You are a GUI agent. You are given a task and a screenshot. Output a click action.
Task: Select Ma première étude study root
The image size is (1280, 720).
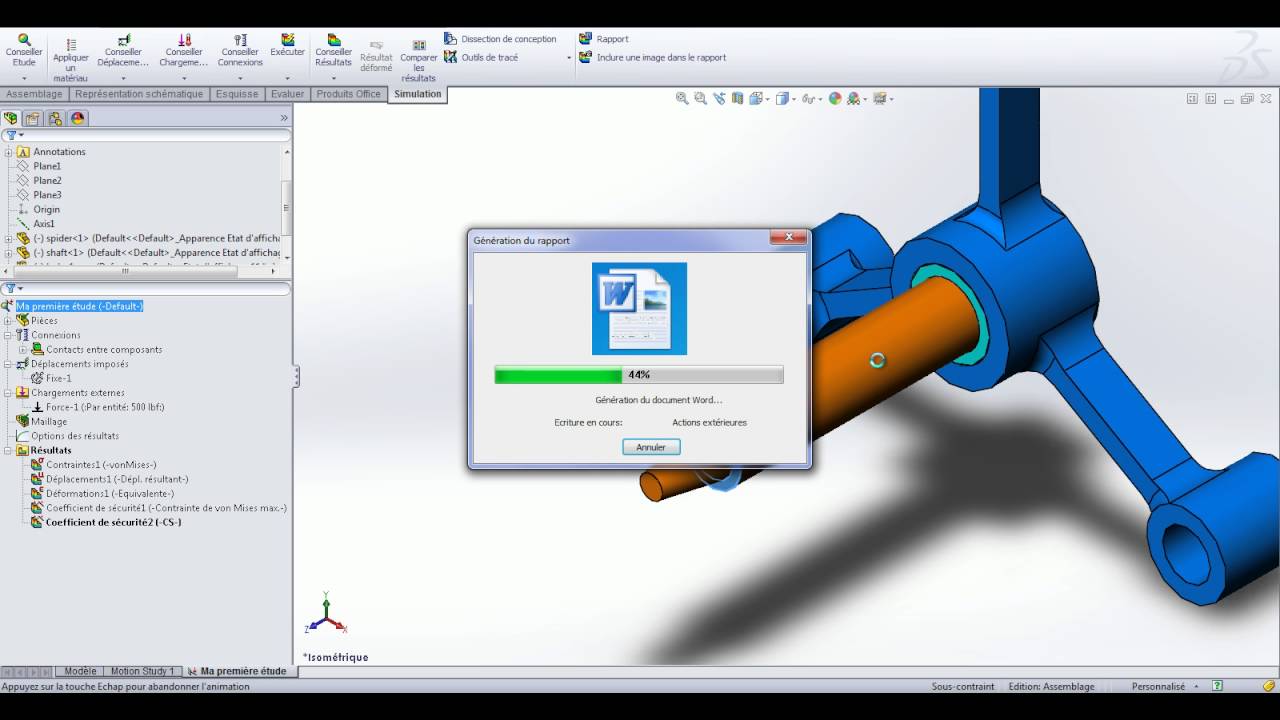80,306
